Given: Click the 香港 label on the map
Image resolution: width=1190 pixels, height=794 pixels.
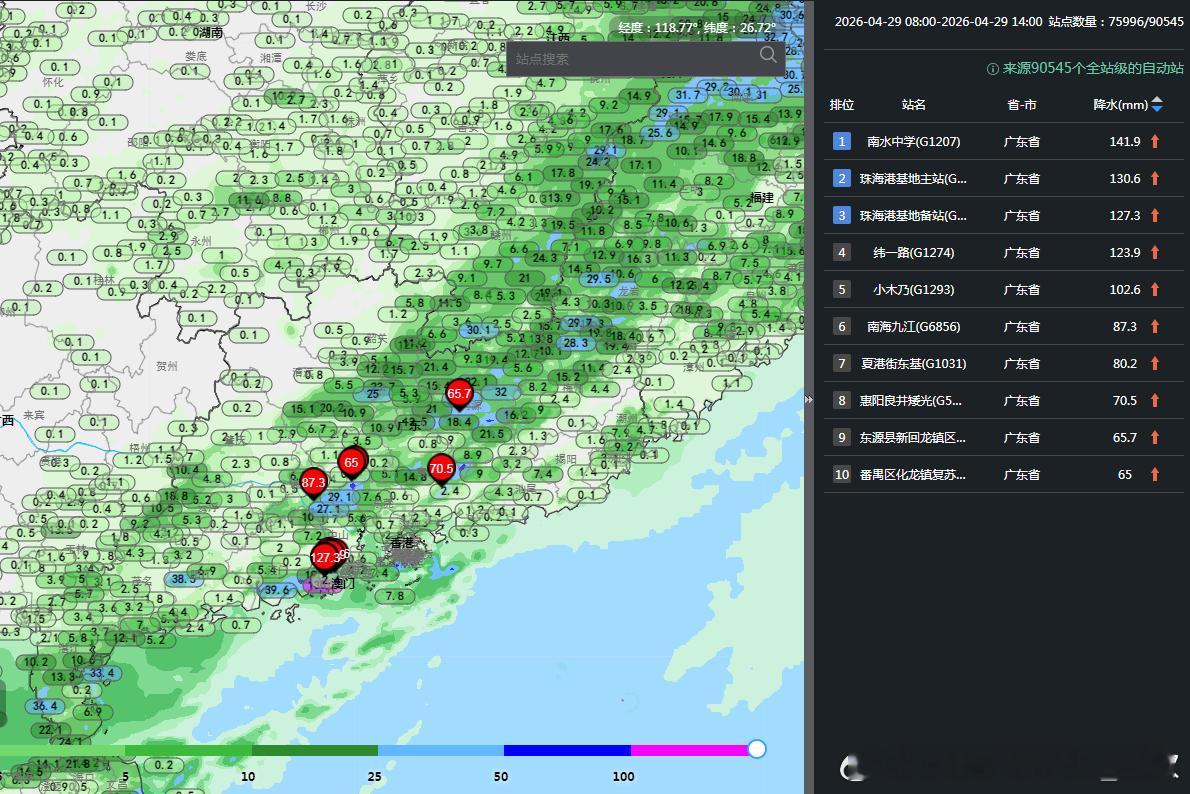Looking at the screenshot, I should [x=402, y=543].
